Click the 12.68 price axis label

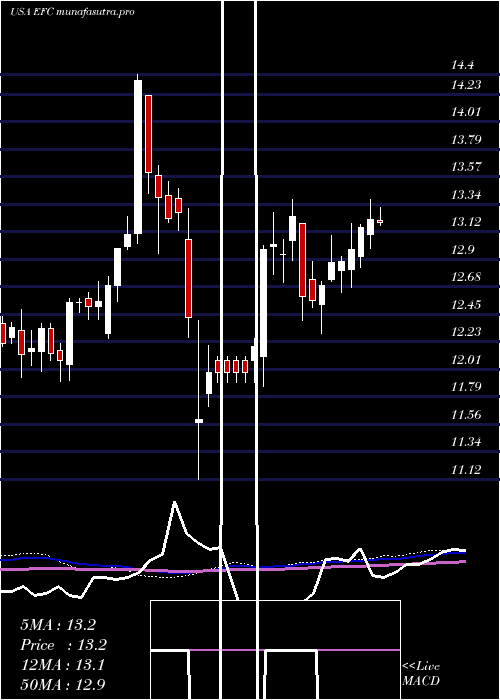coord(466,277)
